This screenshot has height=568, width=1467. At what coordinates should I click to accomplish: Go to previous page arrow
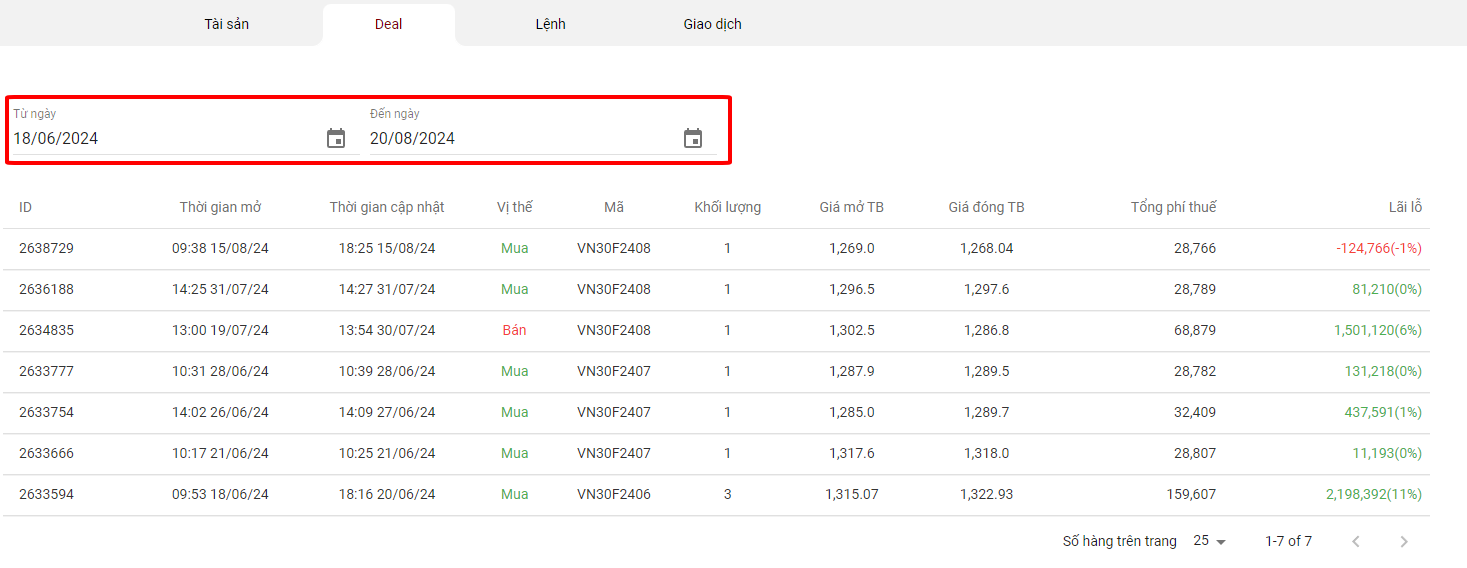click(x=1356, y=541)
